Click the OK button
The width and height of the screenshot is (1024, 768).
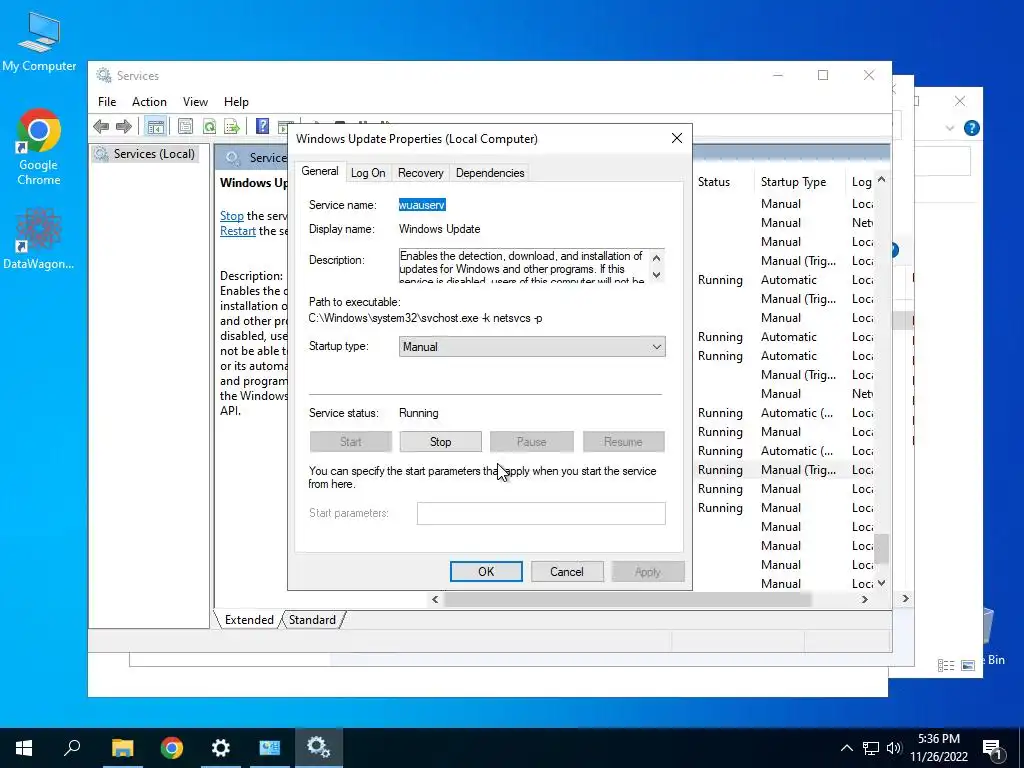486,571
